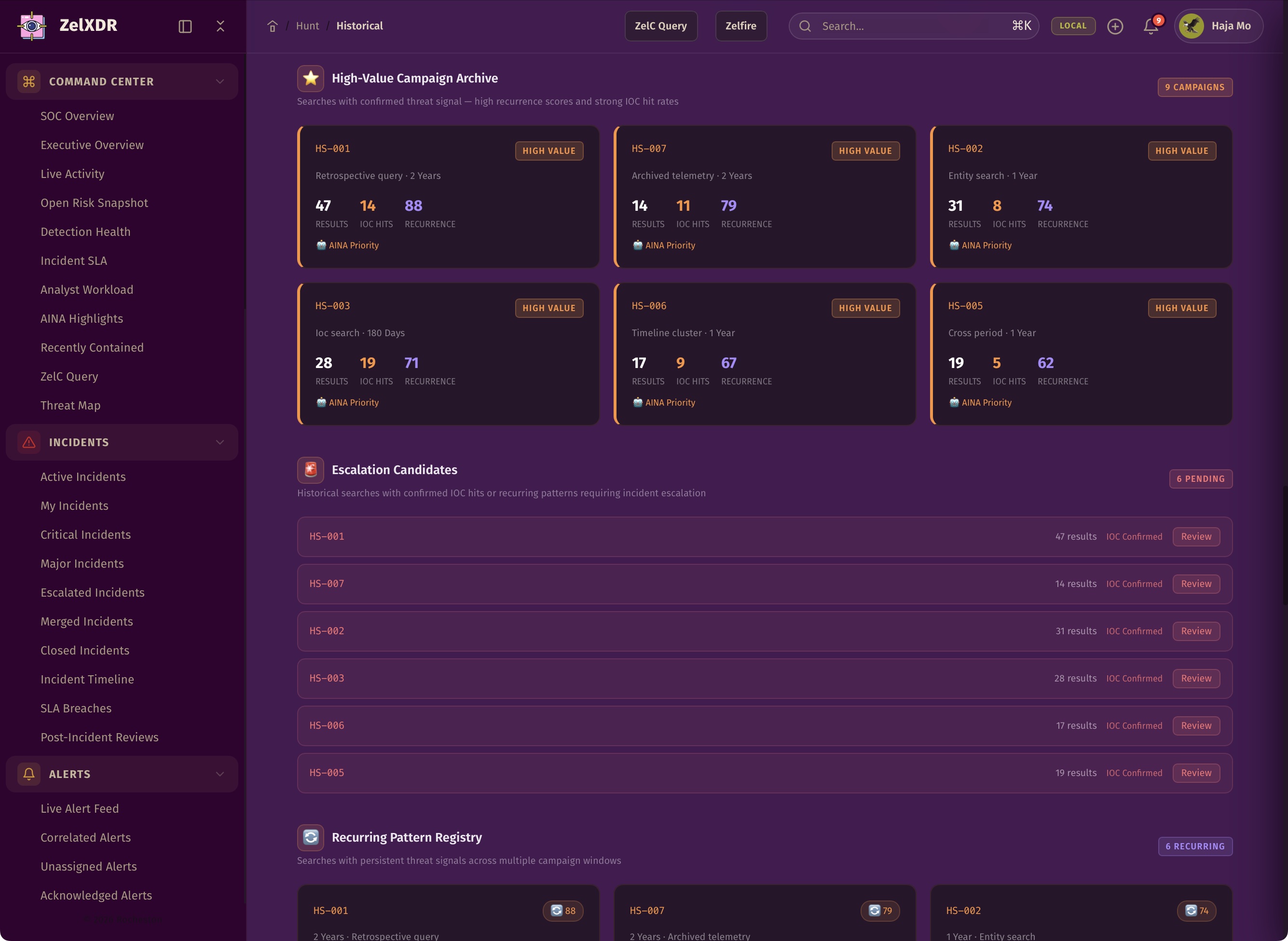The width and height of the screenshot is (1288, 941).
Task: Select Escalated Incidents menu item
Action: (x=92, y=592)
